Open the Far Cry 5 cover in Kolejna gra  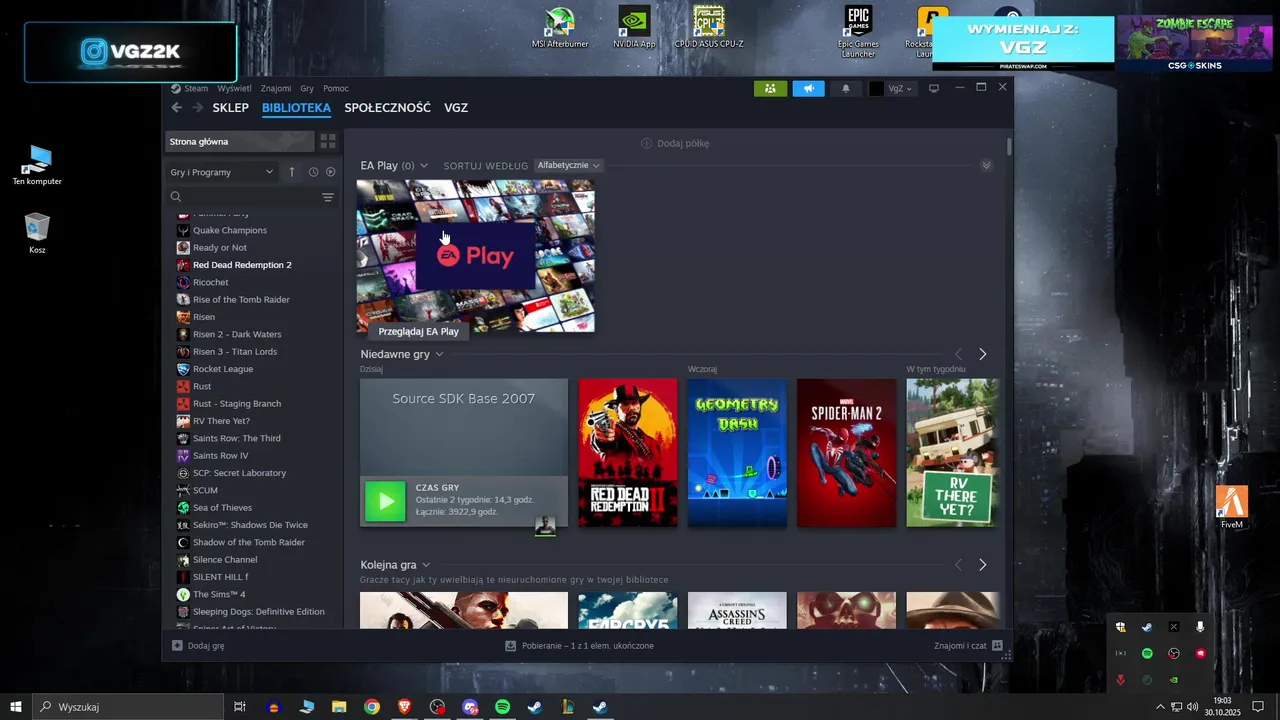(627, 611)
